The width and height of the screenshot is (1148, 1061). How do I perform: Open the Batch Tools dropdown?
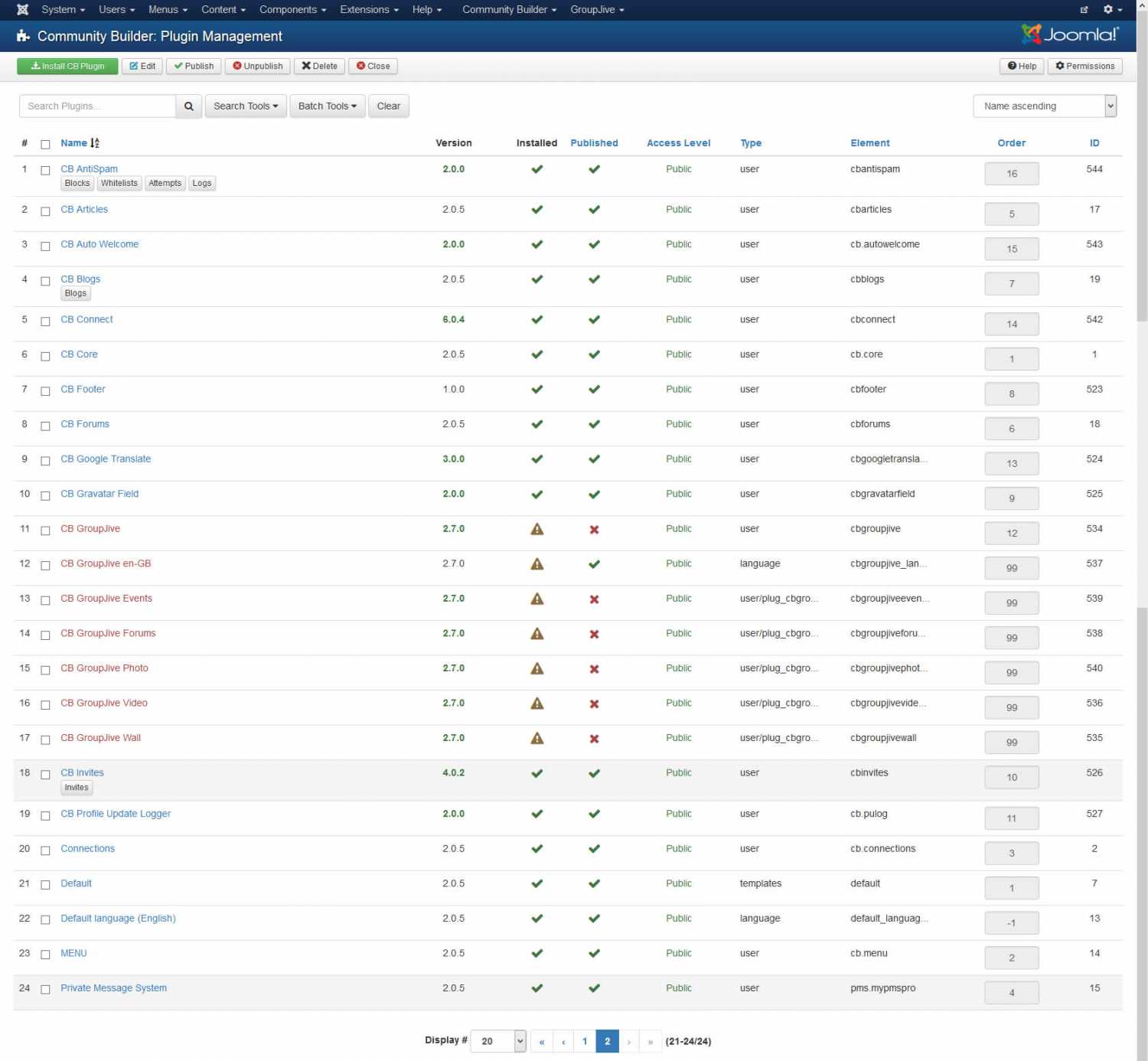tap(328, 106)
